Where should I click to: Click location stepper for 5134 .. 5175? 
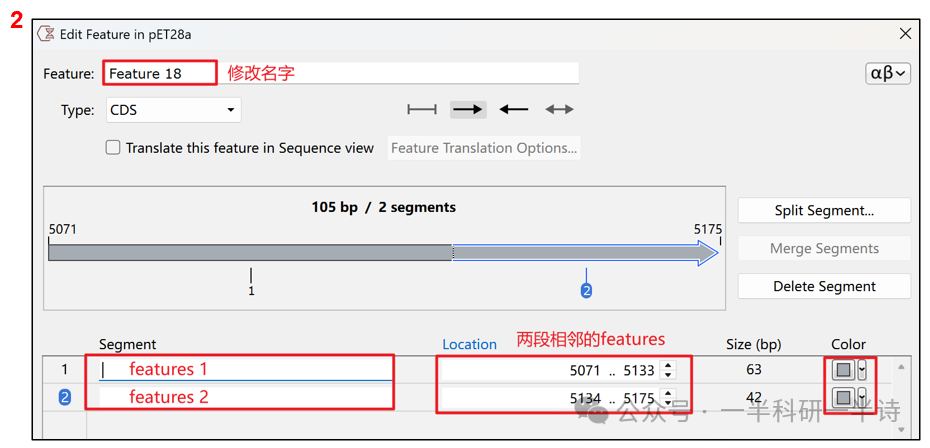668,397
